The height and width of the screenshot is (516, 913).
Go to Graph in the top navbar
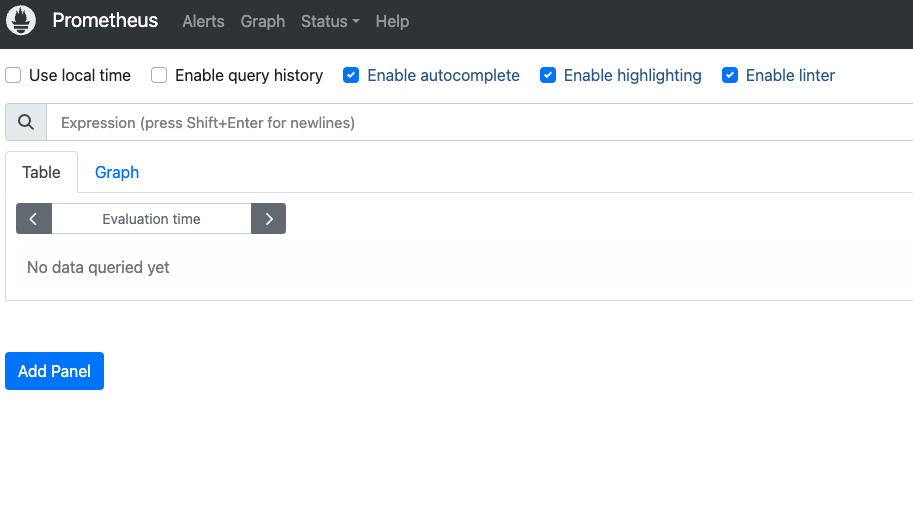[263, 22]
